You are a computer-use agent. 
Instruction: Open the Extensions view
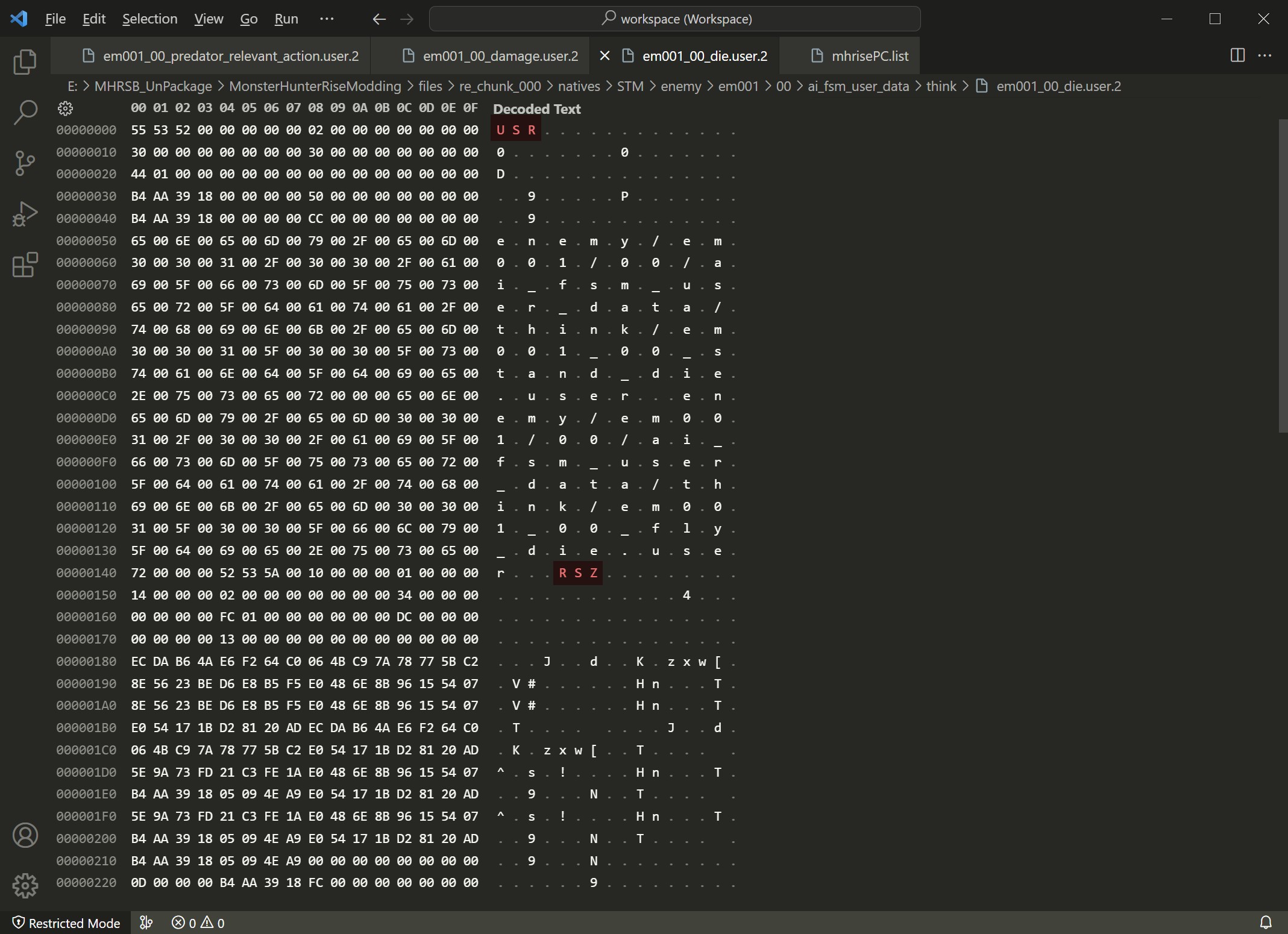25,265
